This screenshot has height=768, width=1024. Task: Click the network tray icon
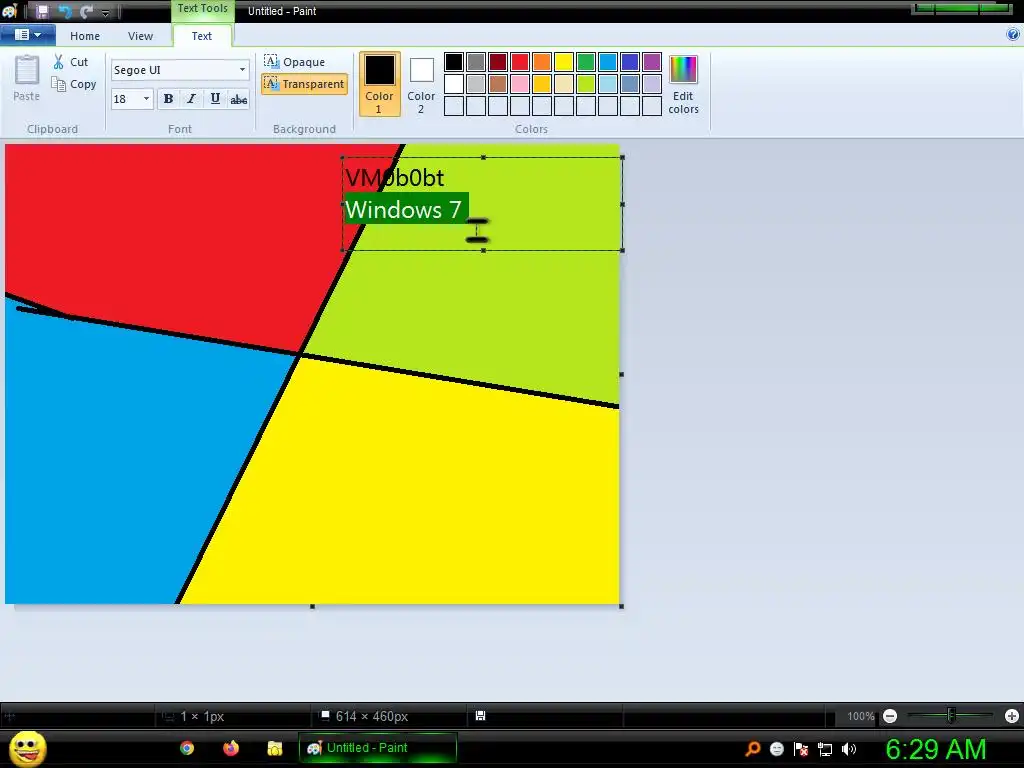(x=825, y=749)
